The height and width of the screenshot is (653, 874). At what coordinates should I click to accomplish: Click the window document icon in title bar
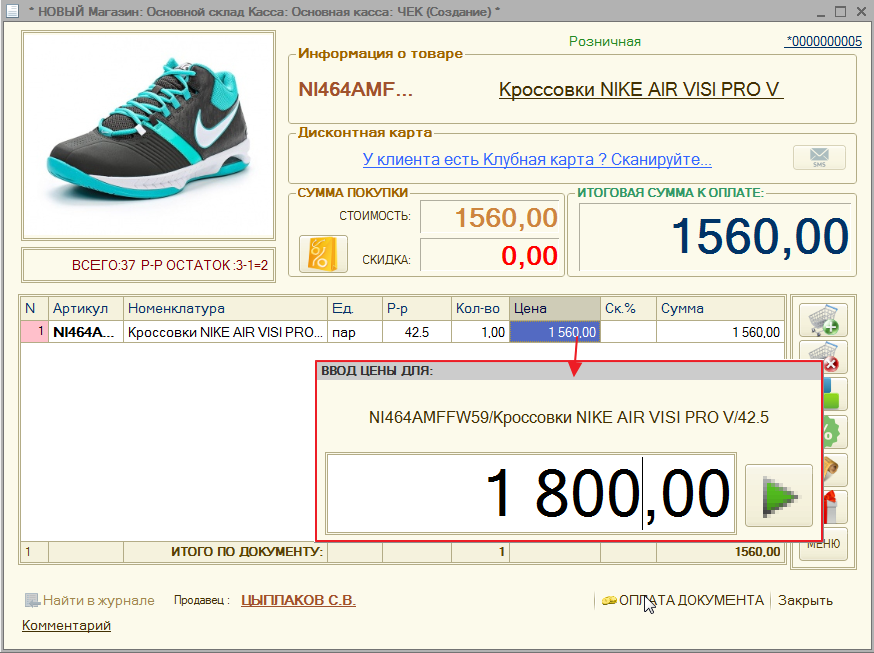point(12,11)
